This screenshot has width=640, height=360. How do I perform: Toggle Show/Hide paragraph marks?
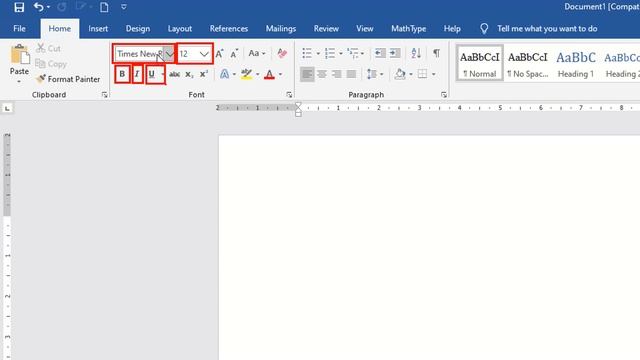tap(436, 53)
